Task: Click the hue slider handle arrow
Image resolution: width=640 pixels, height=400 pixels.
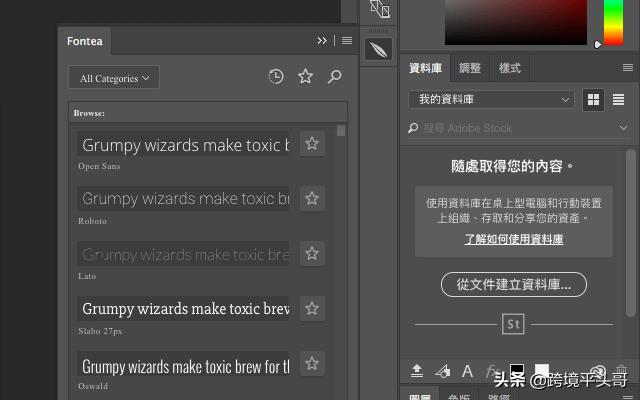Action: point(598,44)
